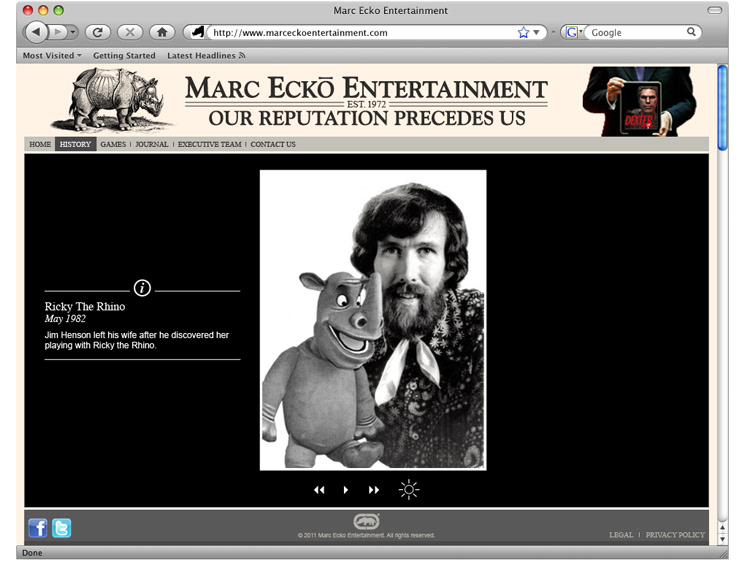Open the Twitter page icon
742x562 pixels.
click(62, 528)
